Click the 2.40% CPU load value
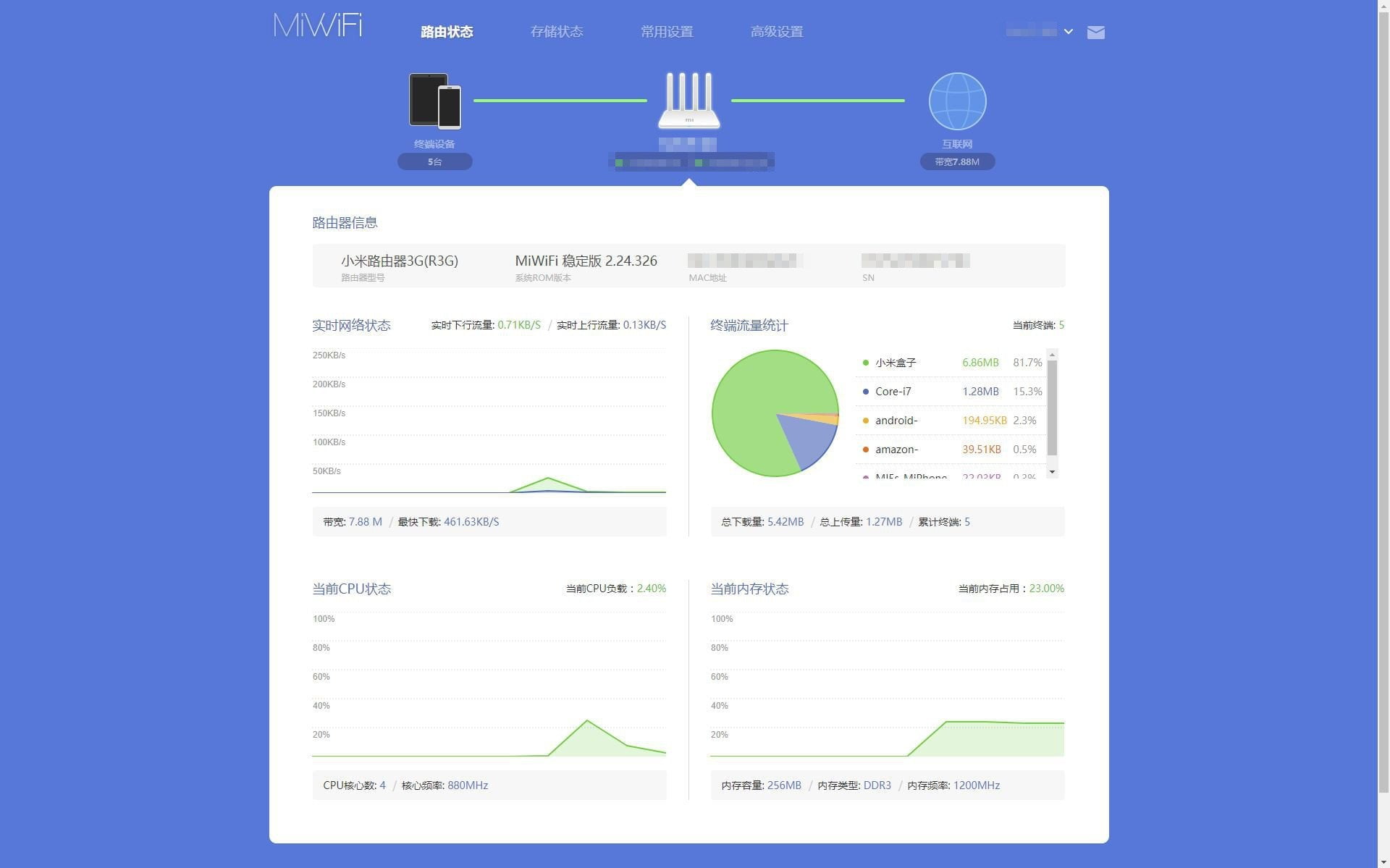This screenshot has height=868, width=1390. pos(652,589)
